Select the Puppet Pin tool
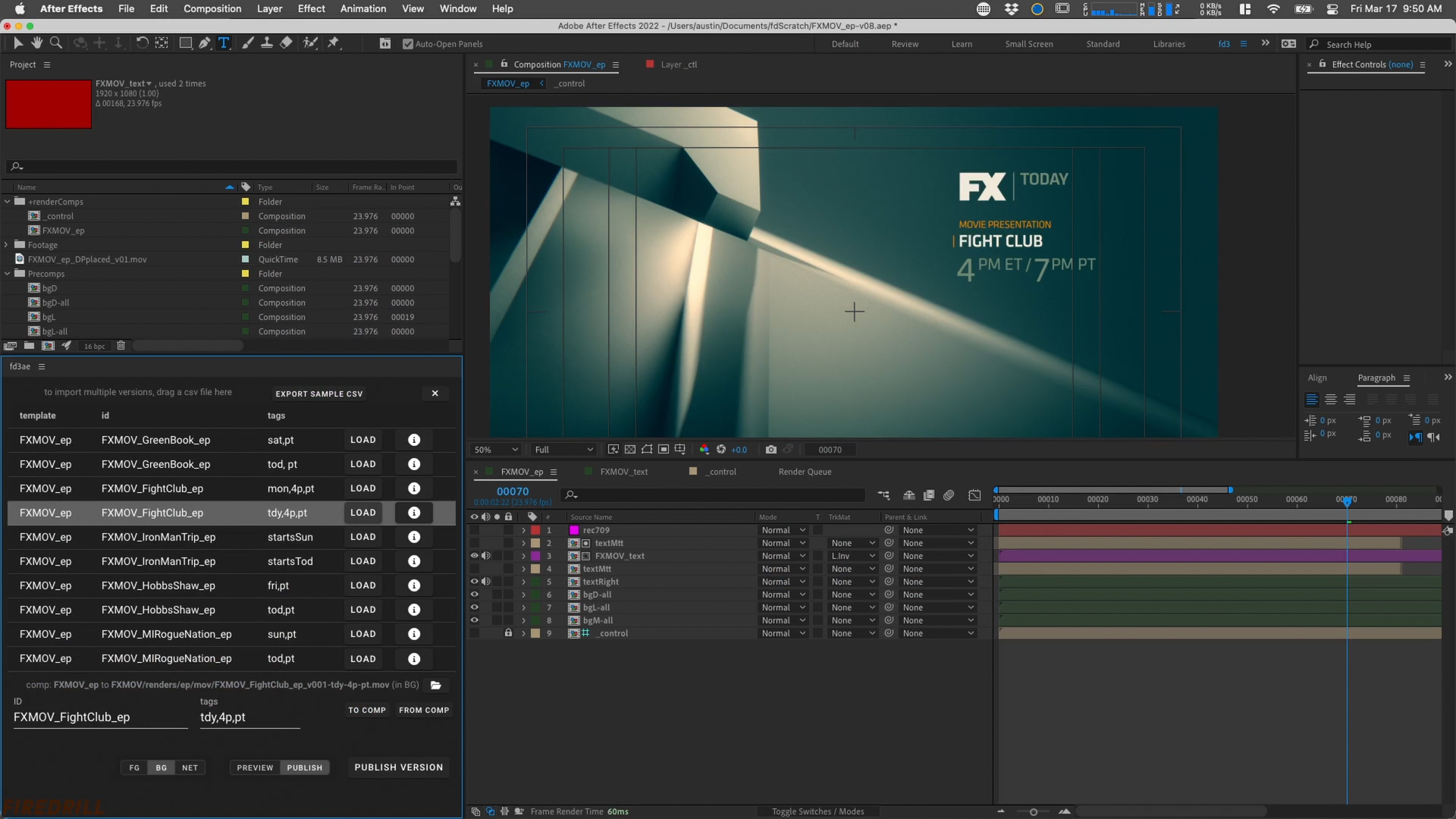This screenshot has height=819, width=1456. [x=334, y=43]
